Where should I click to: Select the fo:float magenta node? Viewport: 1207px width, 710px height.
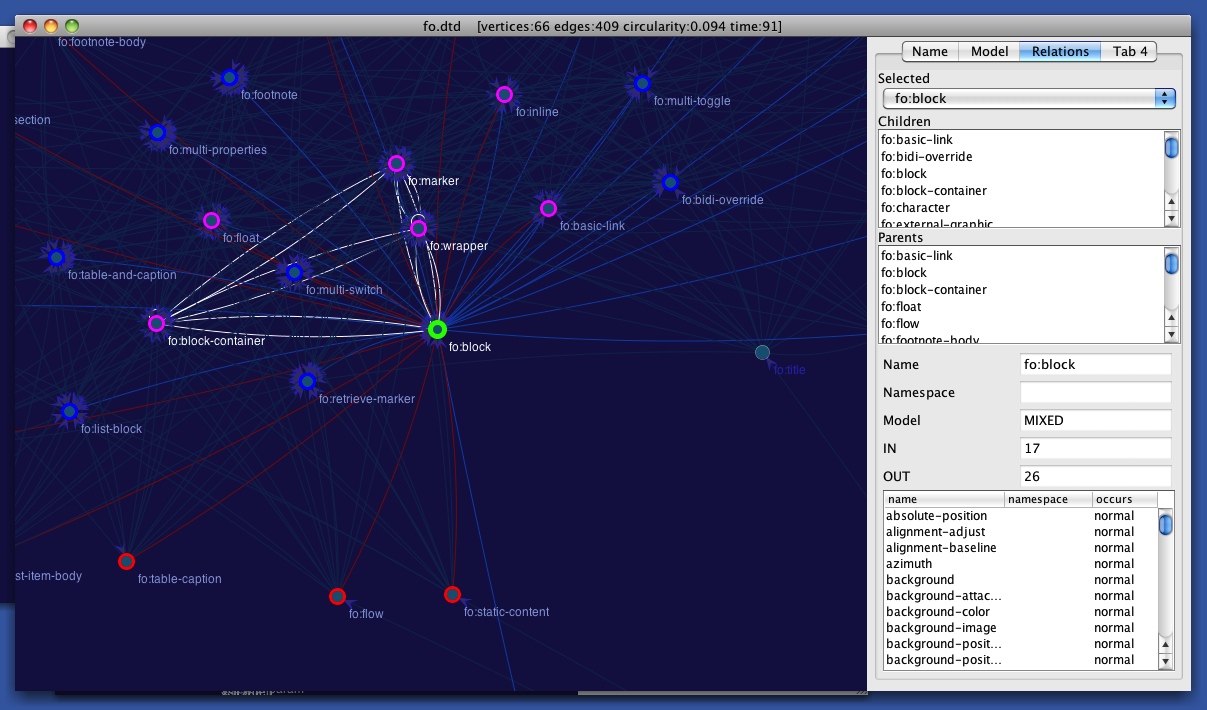click(x=211, y=220)
